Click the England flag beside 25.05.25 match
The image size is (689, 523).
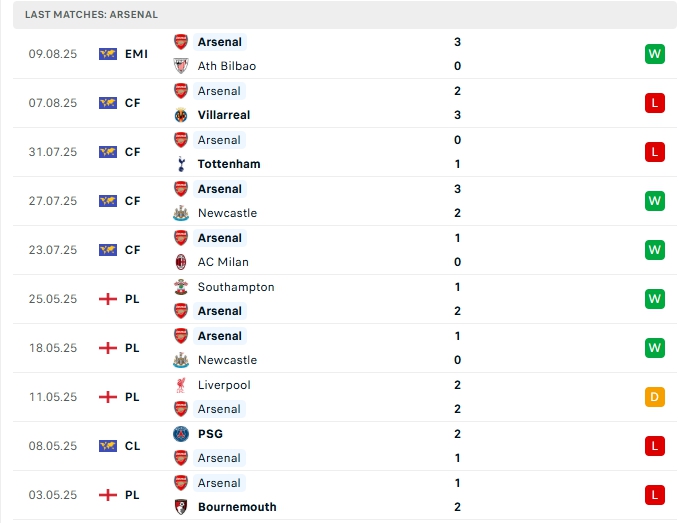pyautogui.click(x=108, y=299)
